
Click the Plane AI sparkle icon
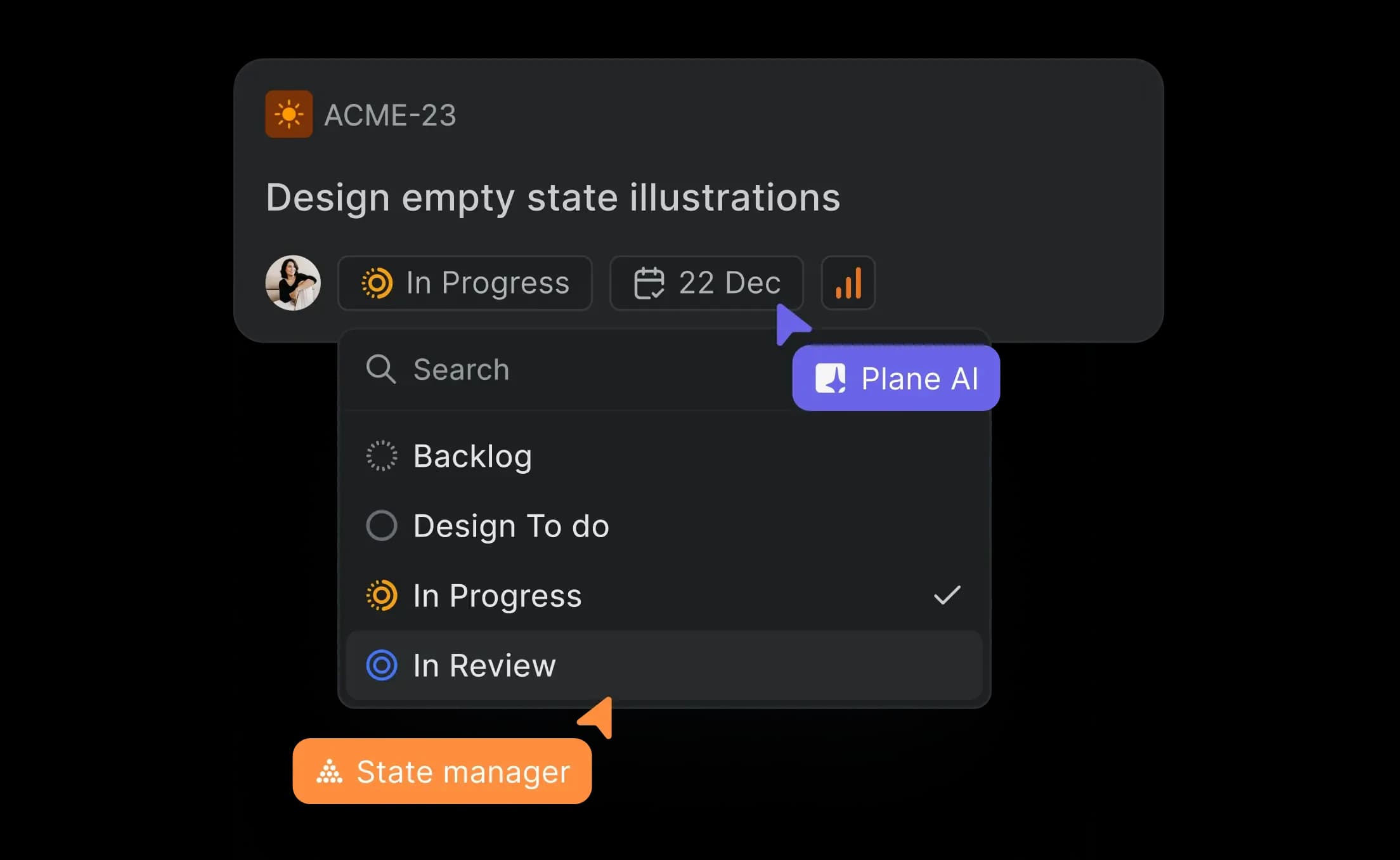[x=831, y=378]
